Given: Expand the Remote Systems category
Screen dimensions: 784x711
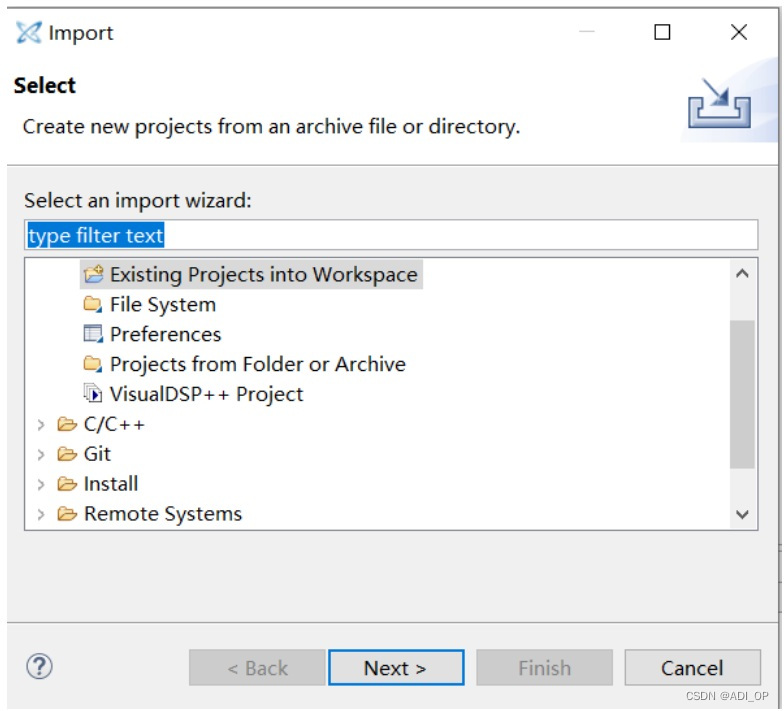Looking at the screenshot, I should pyautogui.click(x=41, y=514).
